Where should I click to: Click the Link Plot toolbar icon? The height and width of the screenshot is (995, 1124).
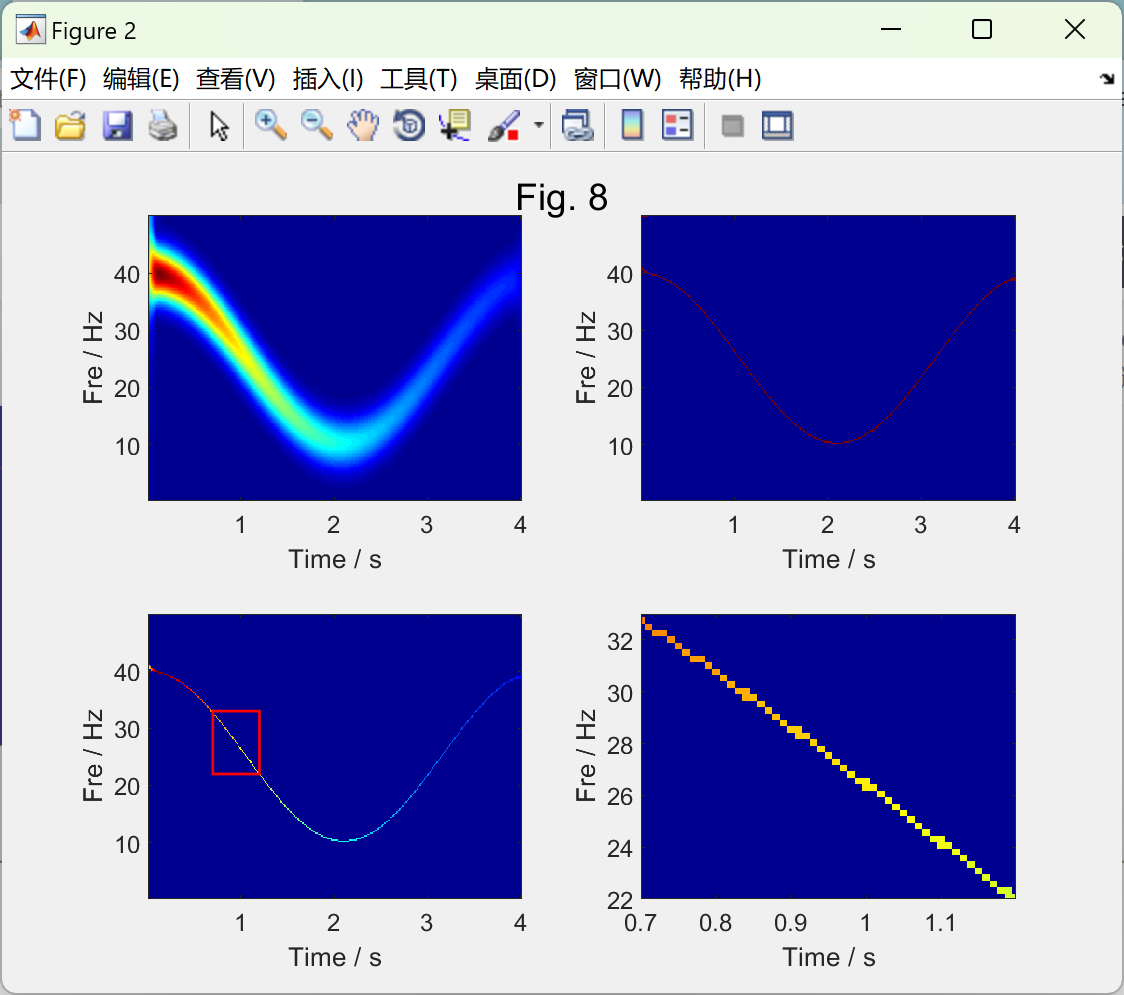pos(578,125)
